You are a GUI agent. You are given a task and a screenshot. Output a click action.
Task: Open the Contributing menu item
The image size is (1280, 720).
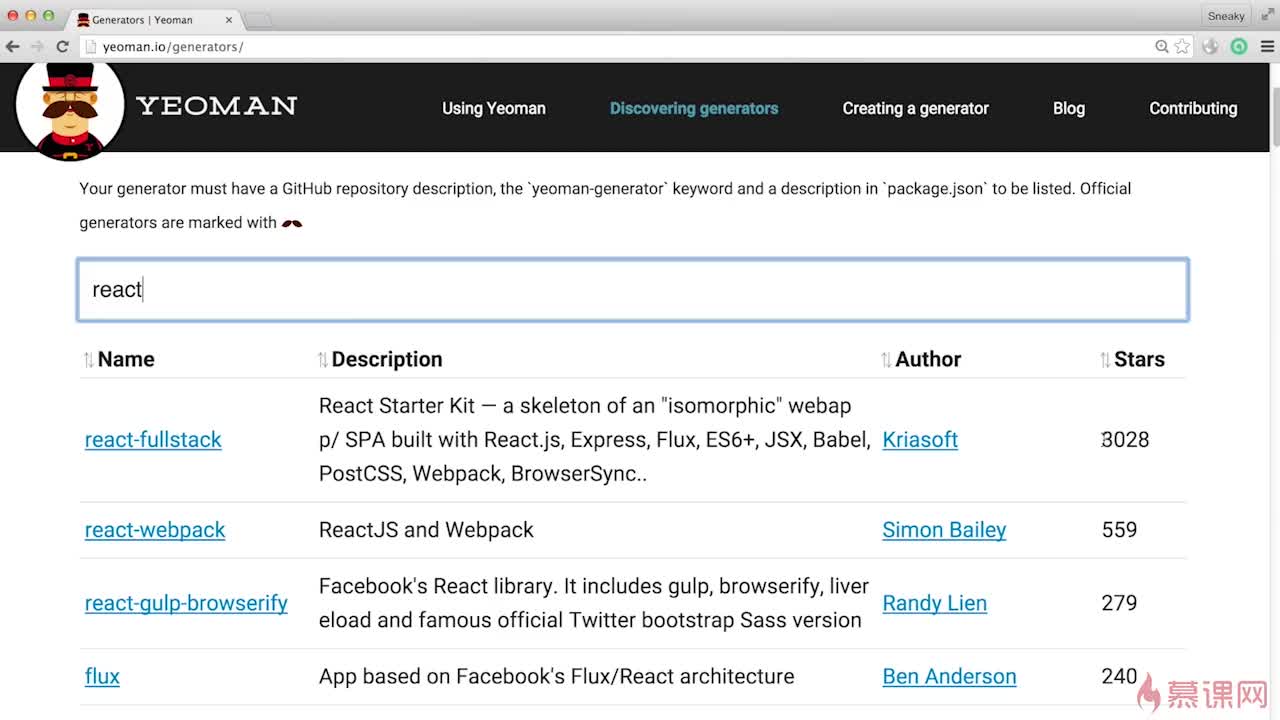(1193, 108)
